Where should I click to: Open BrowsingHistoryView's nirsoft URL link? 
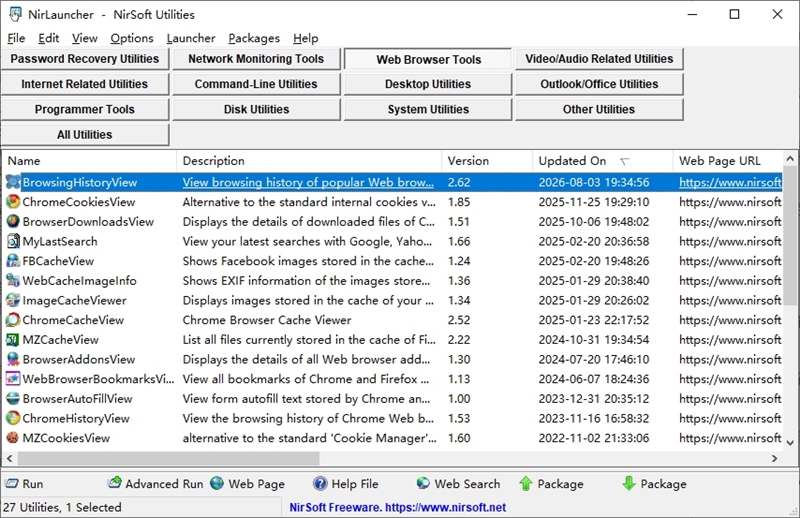730,182
